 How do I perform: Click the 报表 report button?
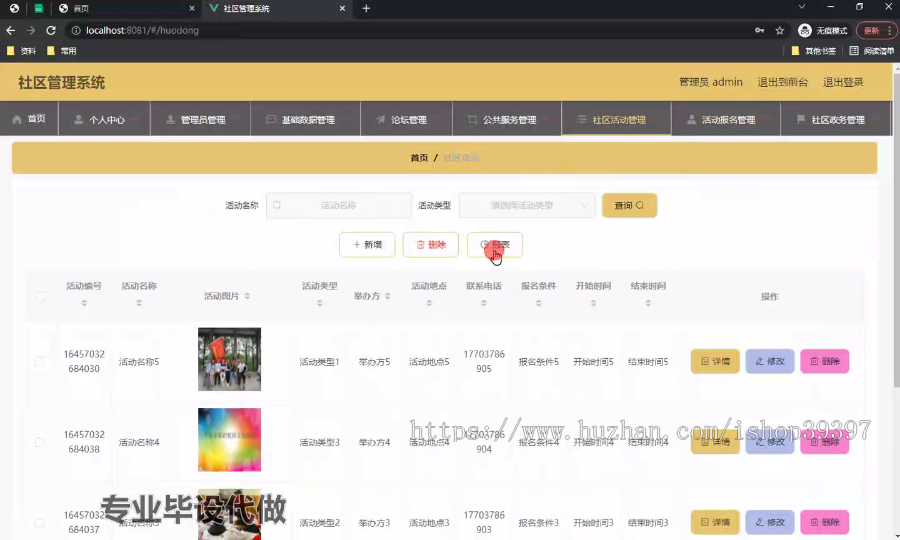point(494,244)
